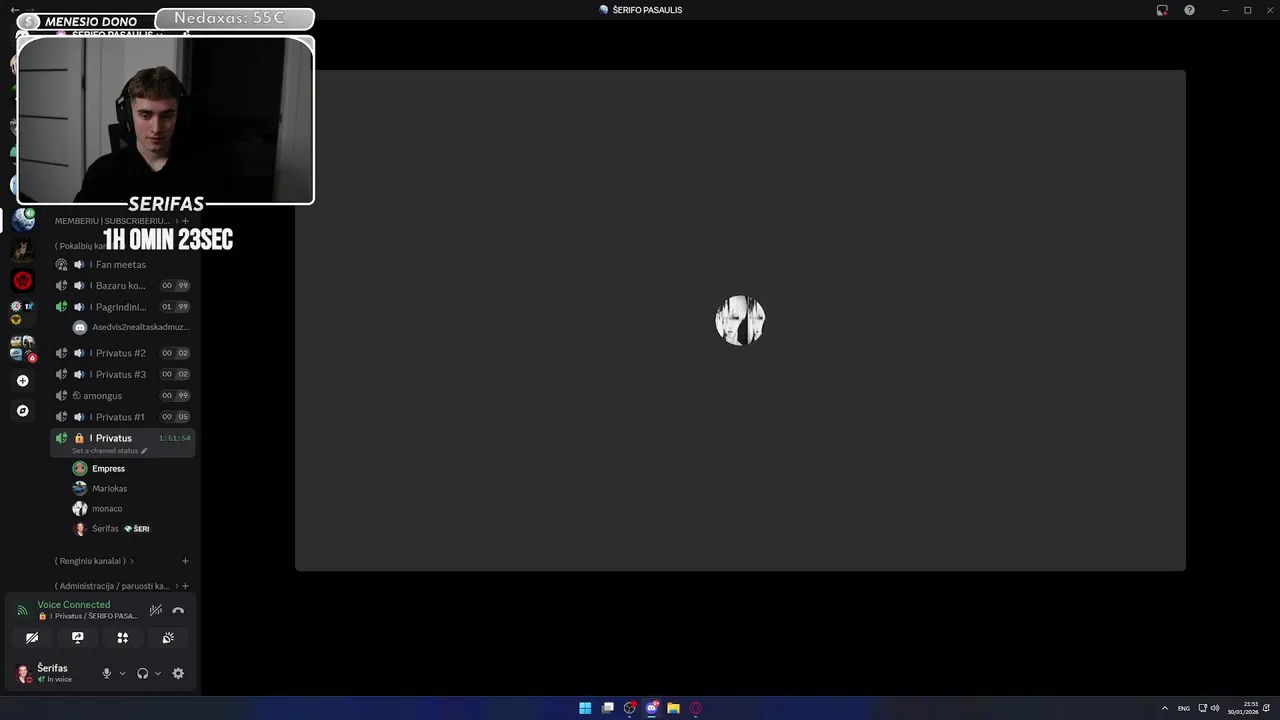Join Privatus #3 voice channel
Screen dimensions: 1280x720
pyautogui.click(x=122, y=374)
